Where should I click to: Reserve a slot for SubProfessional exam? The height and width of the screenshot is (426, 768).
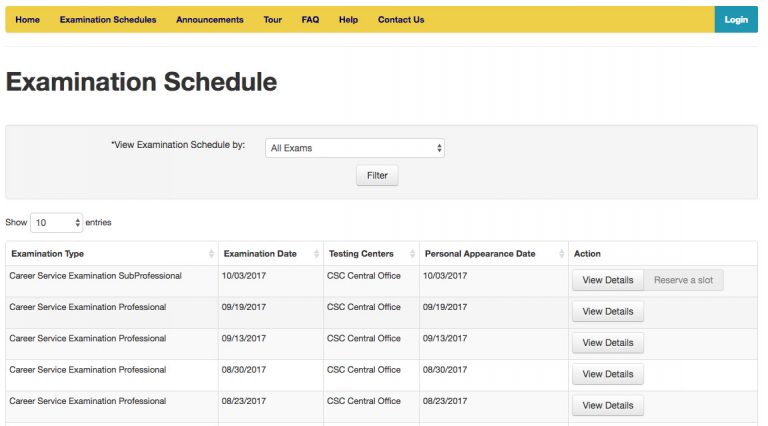pyautogui.click(x=683, y=280)
